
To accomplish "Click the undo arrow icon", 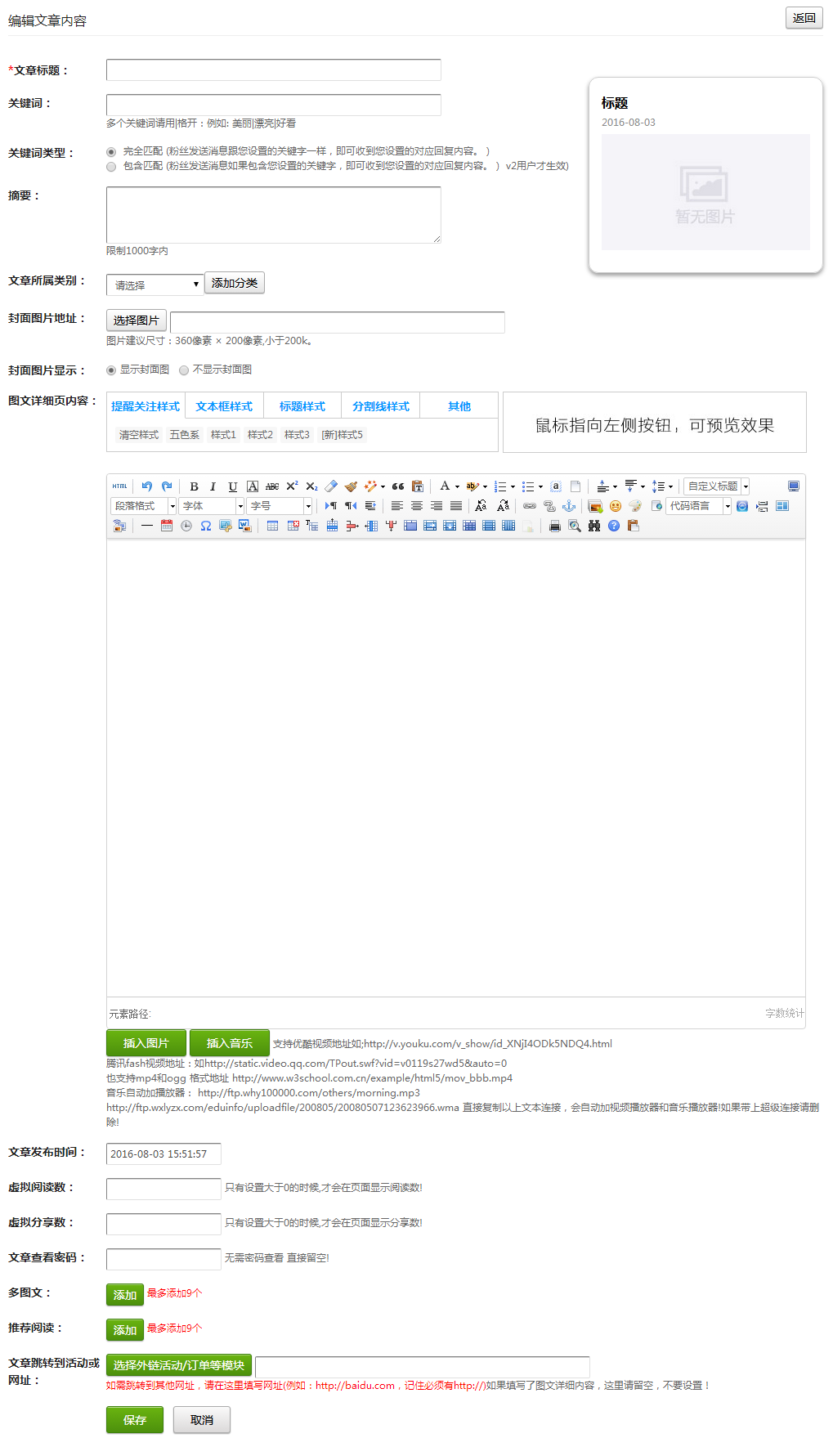I will click(x=146, y=486).
